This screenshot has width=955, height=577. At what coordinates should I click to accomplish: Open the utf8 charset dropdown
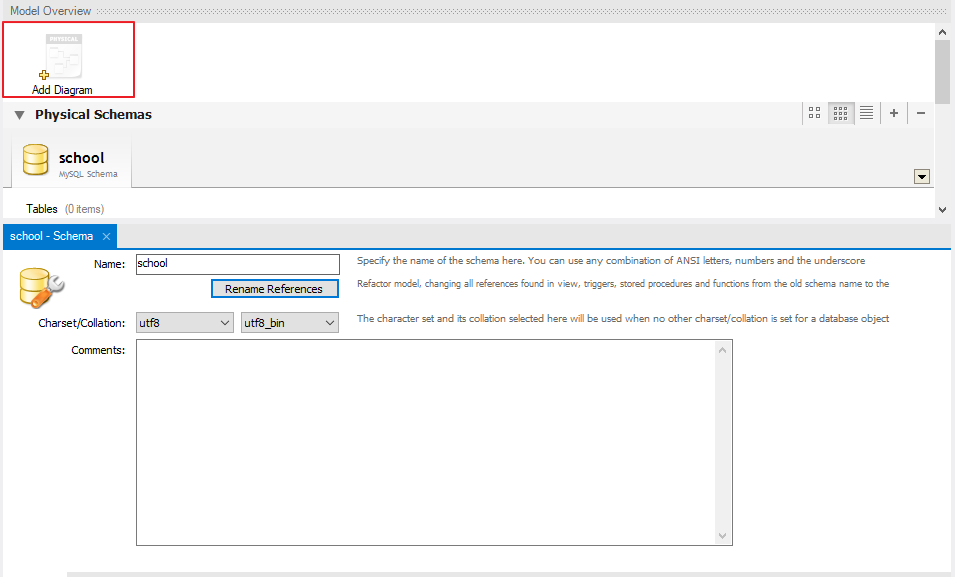(184, 323)
